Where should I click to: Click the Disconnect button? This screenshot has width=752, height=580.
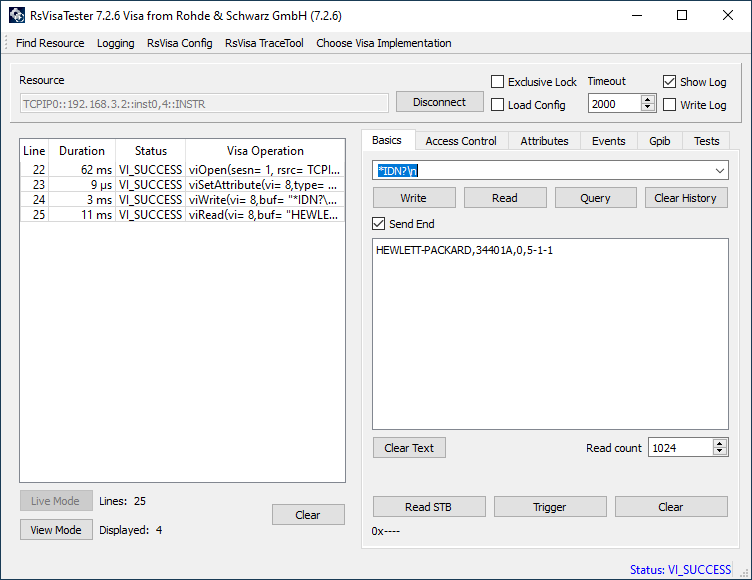coord(439,102)
